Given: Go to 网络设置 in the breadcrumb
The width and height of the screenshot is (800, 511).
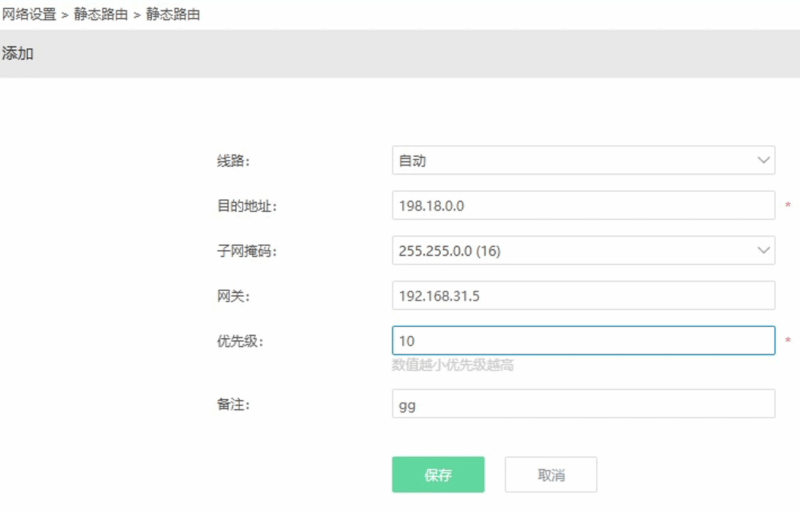Looking at the screenshot, I should click(29, 15).
